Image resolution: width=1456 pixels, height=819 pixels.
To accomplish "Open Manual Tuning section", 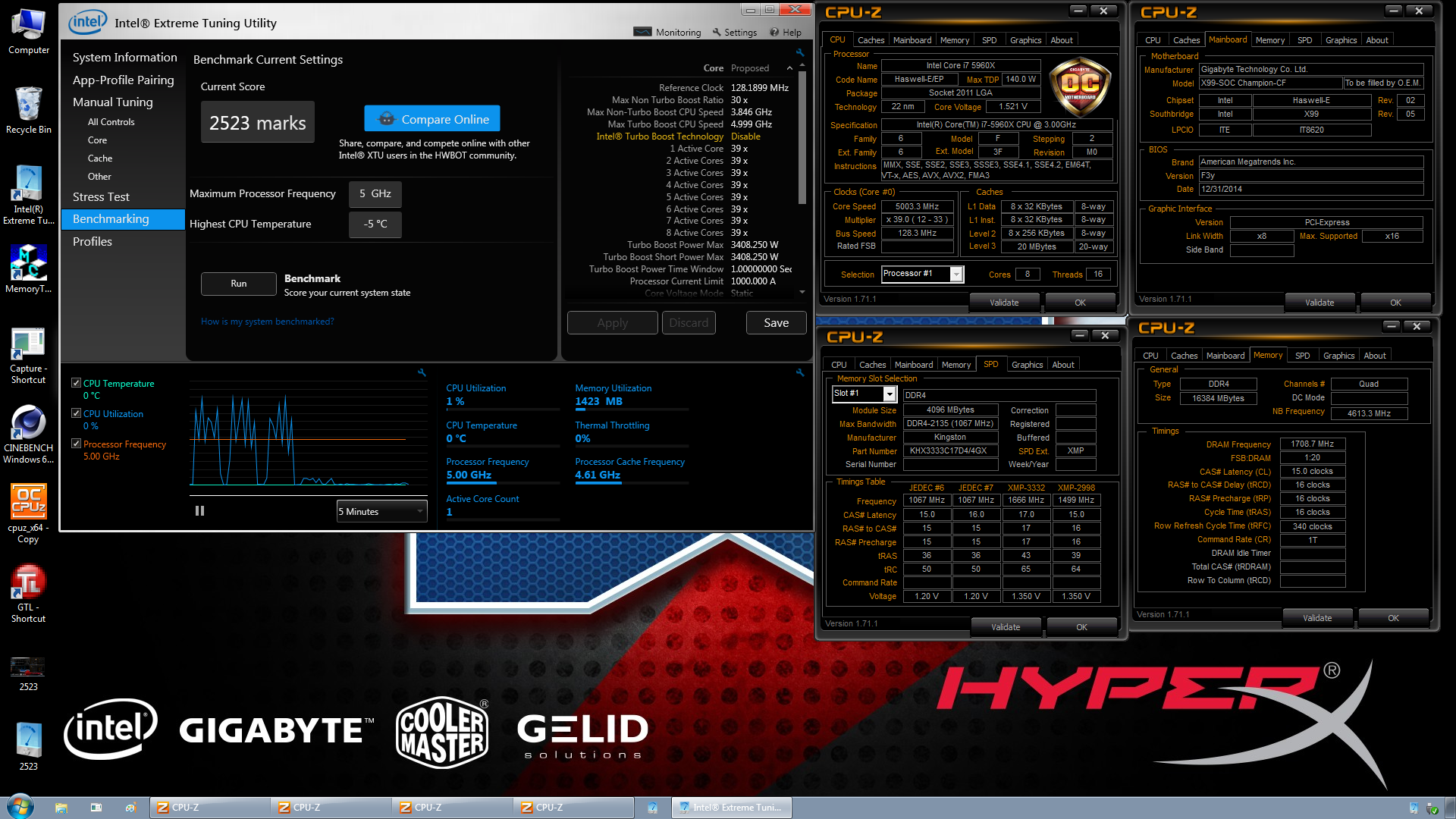I will tap(112, 102).
